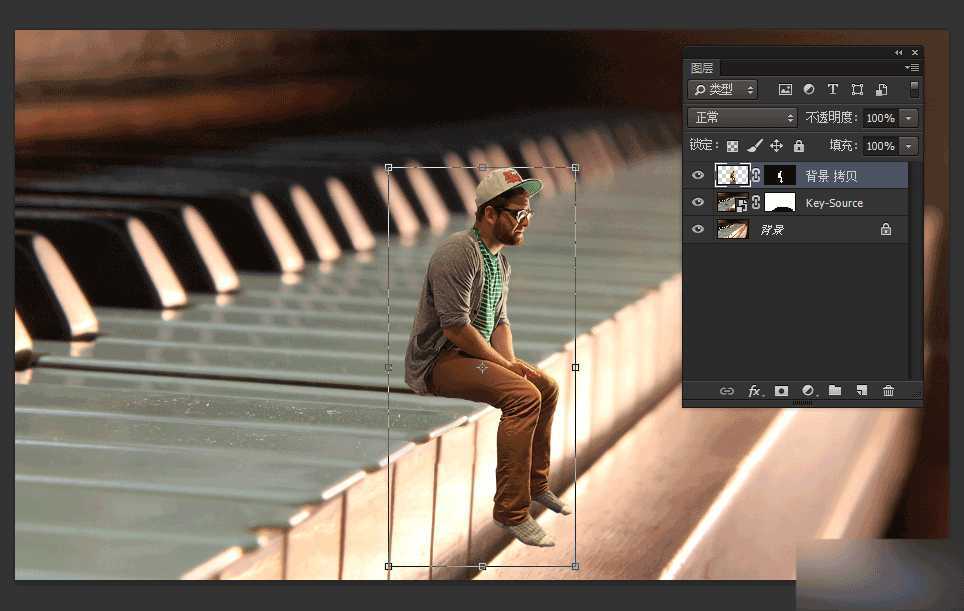Open the layers panel flyout menu
The image size is (964, 611).
coord(911,68)
